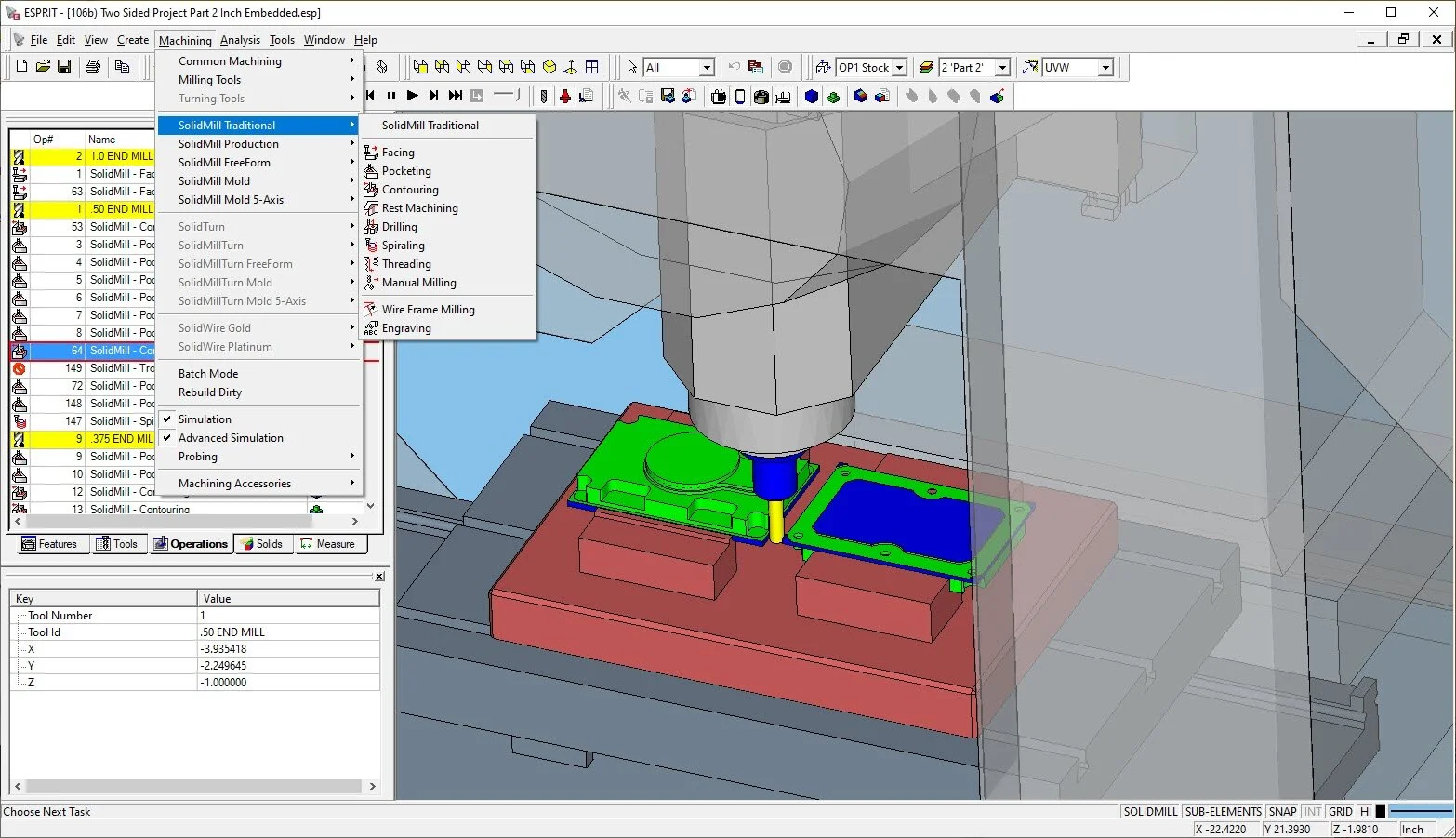Pick the Drilling operation
1456x838 pixels.
(x=449, y=227)
